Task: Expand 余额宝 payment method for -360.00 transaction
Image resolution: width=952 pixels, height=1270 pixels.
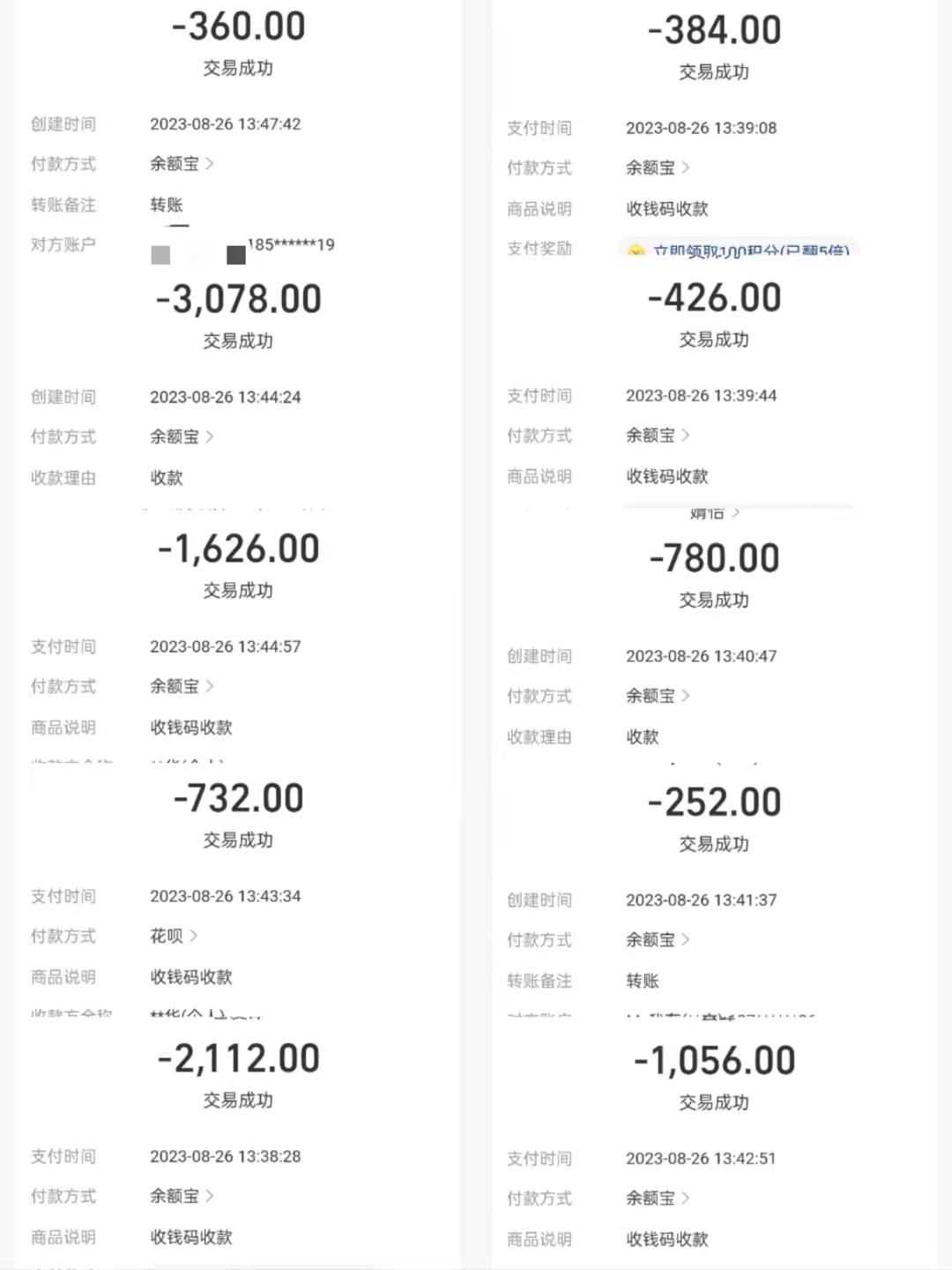Action: tap(182, 164)
